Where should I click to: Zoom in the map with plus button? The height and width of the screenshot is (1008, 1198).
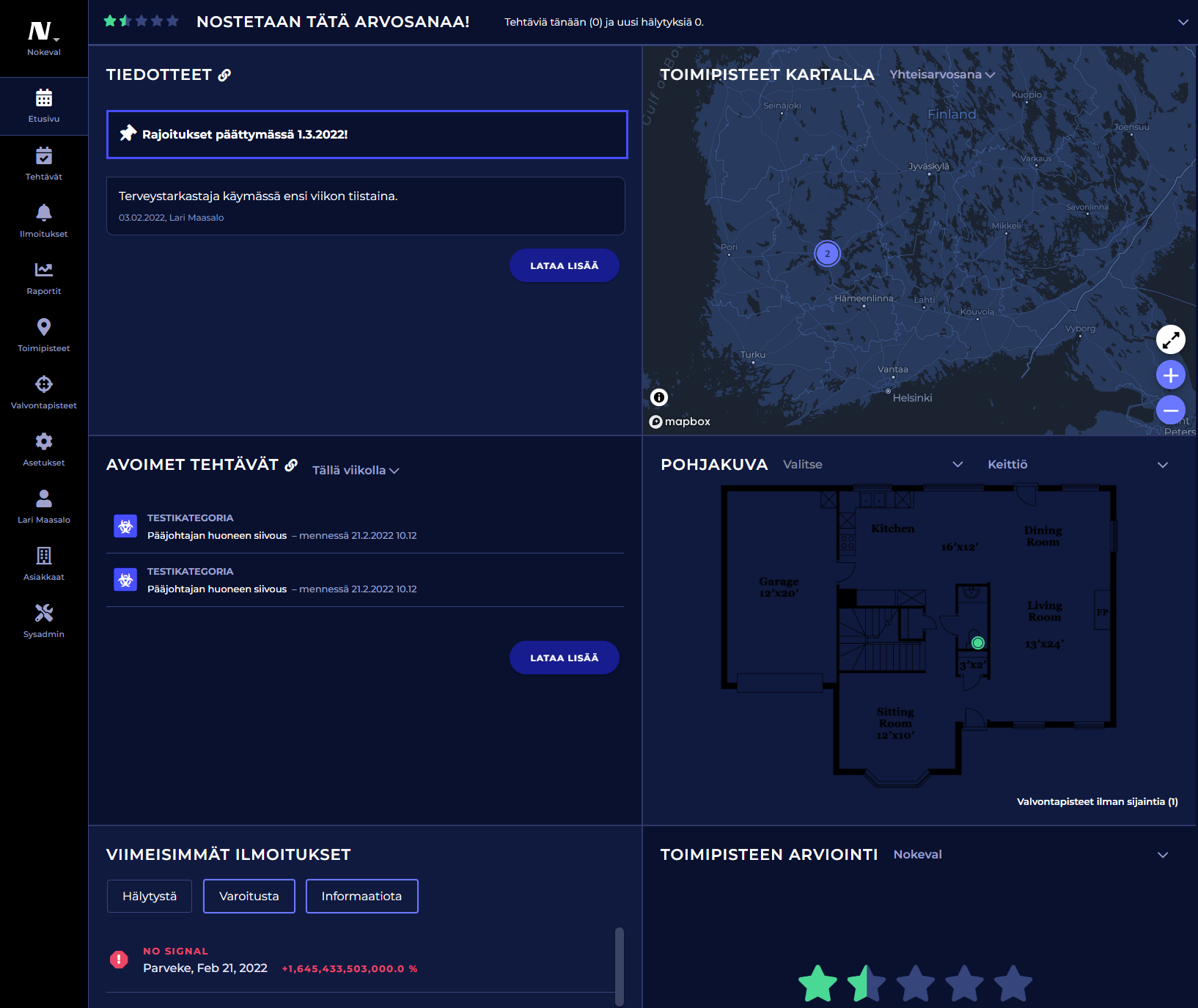pyautogui.click(x=1170, y=375)
